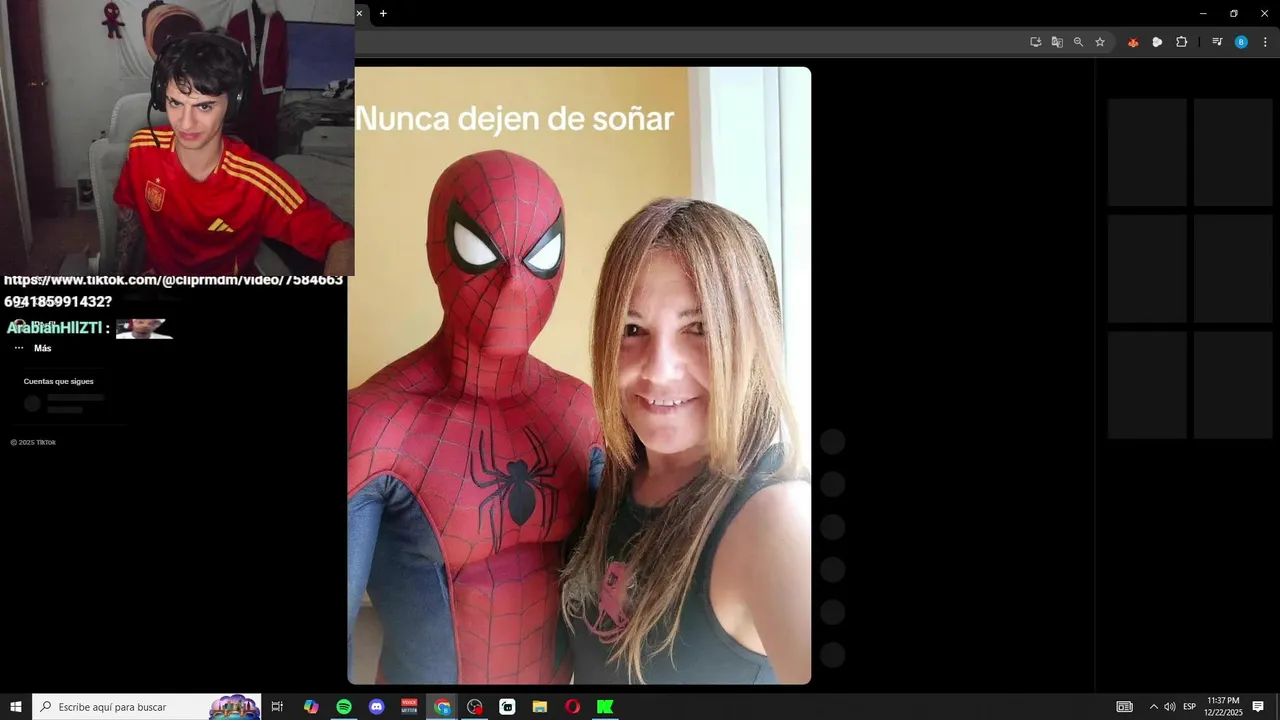1280x720 pixels.
Task: Open the red fox extension icon
Action: pyautogui.click(x=1133, y=42)
